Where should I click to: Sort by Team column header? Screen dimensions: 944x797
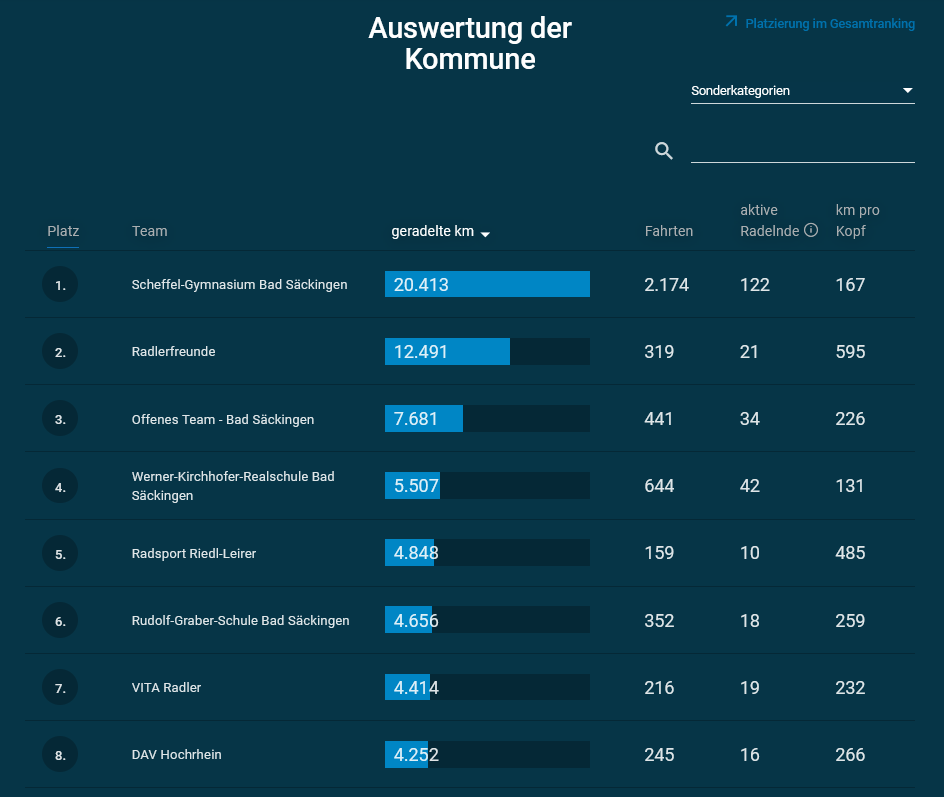click(x=149, y=231)
